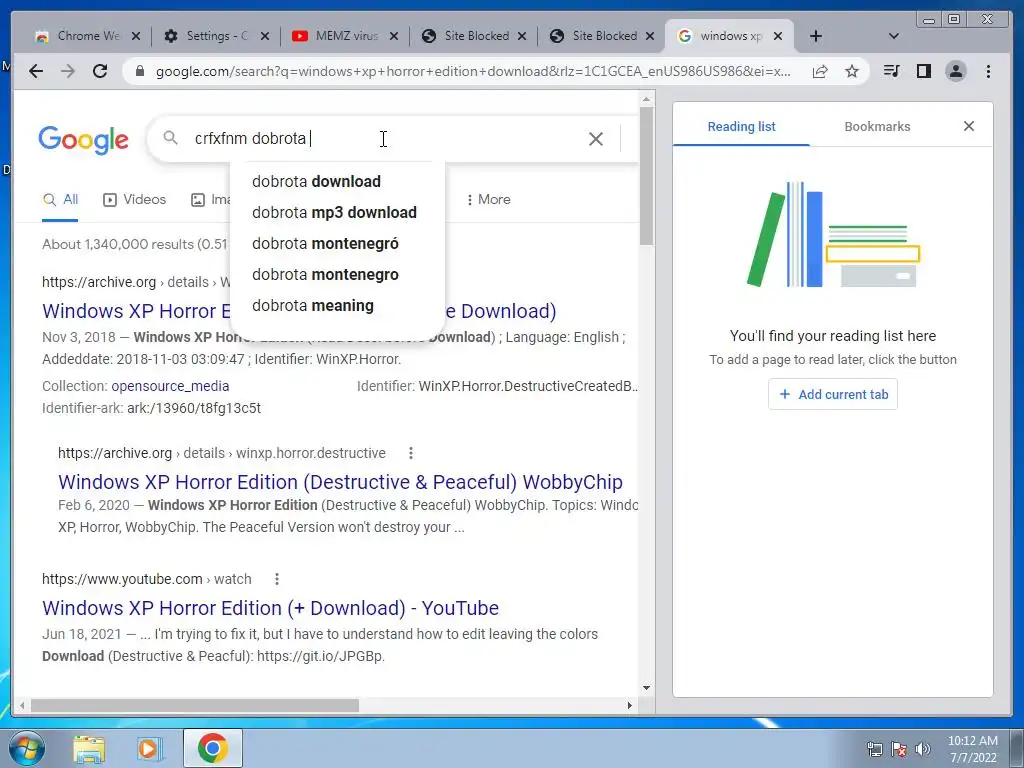
Task: Open Windows XP Horror Edition YouTube result
Action: (270, 608)
